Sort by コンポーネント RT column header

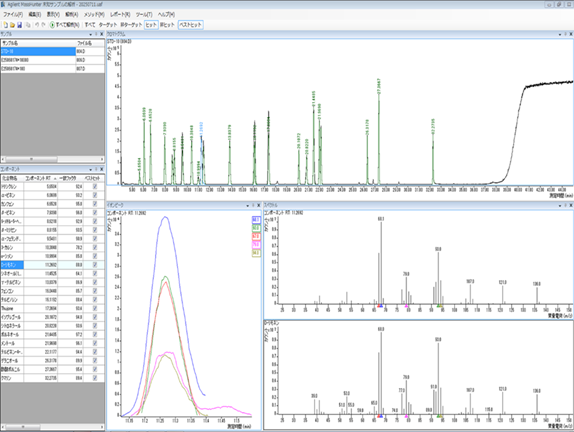(41, 178)
